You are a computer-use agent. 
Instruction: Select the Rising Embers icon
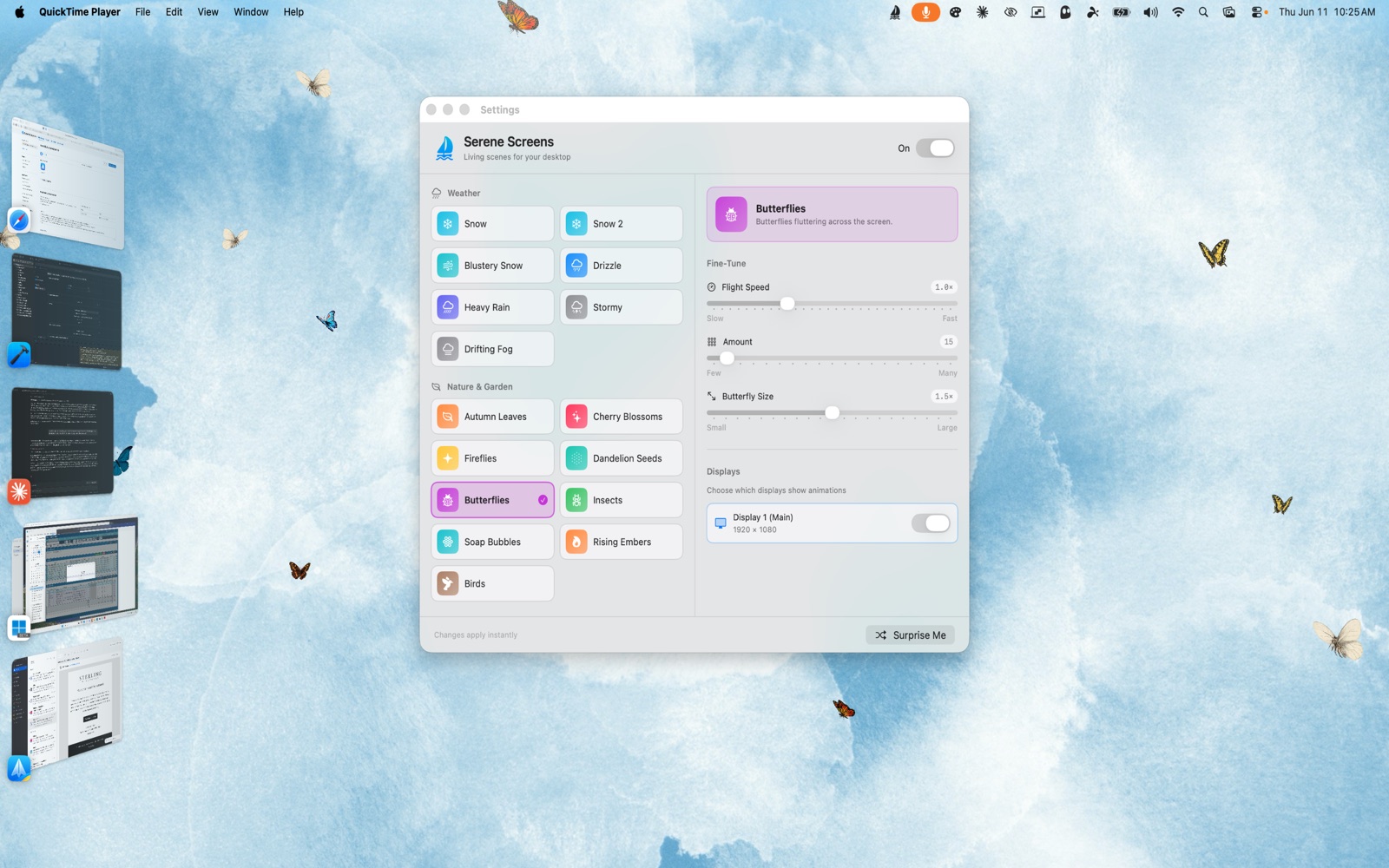pos(576,542)
